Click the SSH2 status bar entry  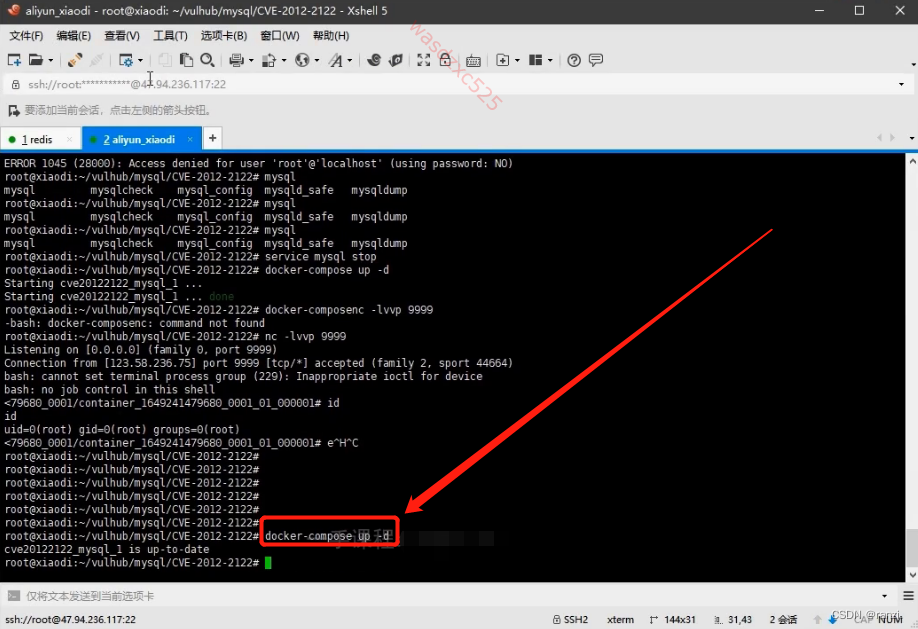571,619
